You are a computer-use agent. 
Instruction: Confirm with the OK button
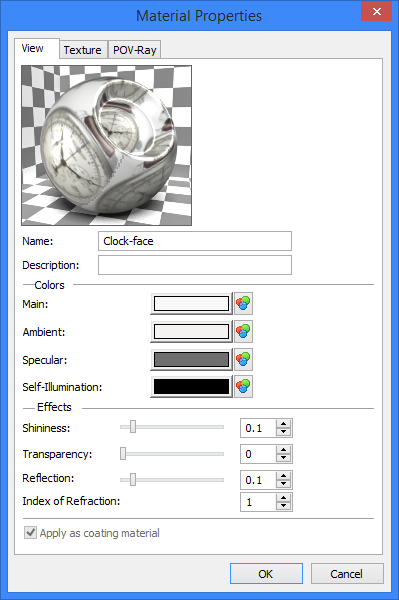(x=266, y=573)
